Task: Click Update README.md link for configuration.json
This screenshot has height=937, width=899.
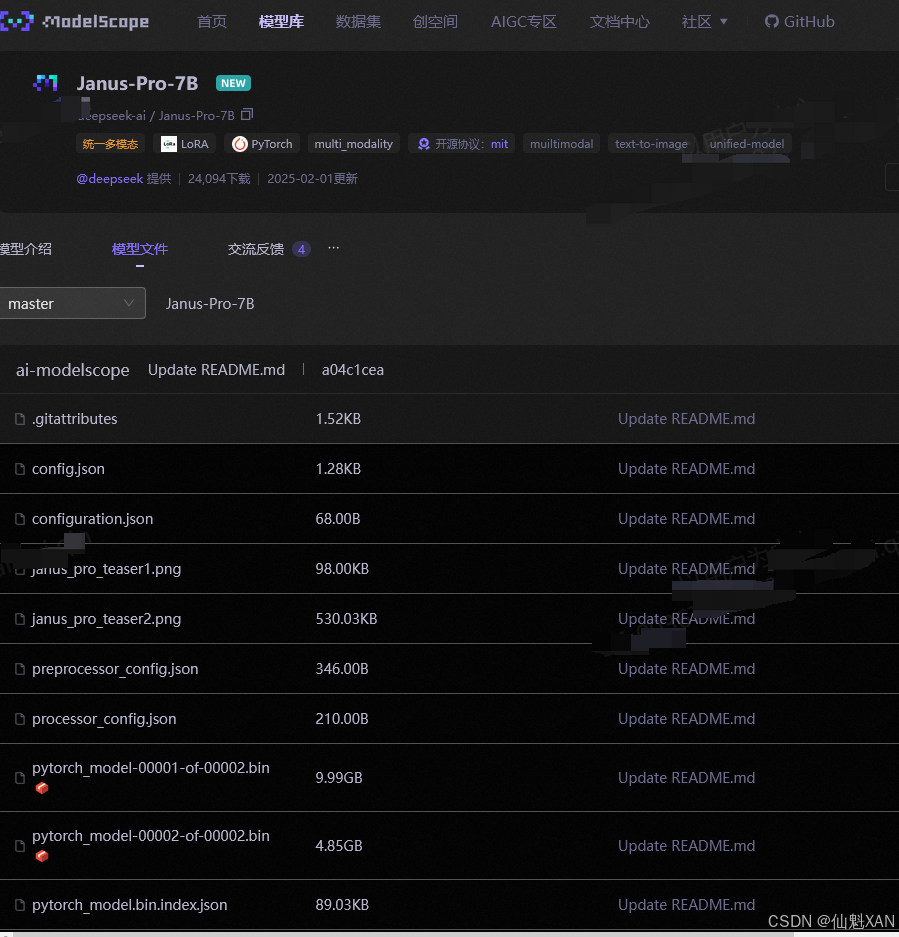Action: (x=686, y=518)
